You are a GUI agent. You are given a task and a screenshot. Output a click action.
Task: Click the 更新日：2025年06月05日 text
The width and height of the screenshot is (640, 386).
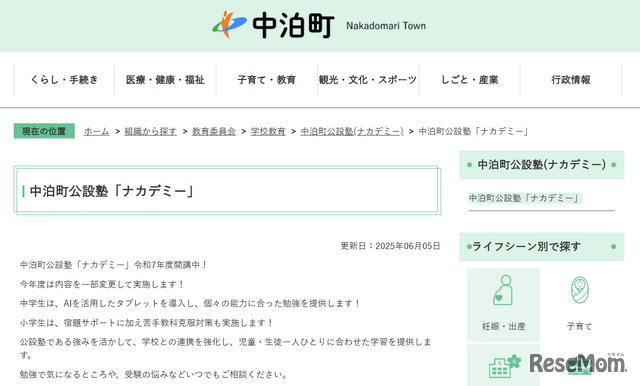coord(390,246)
